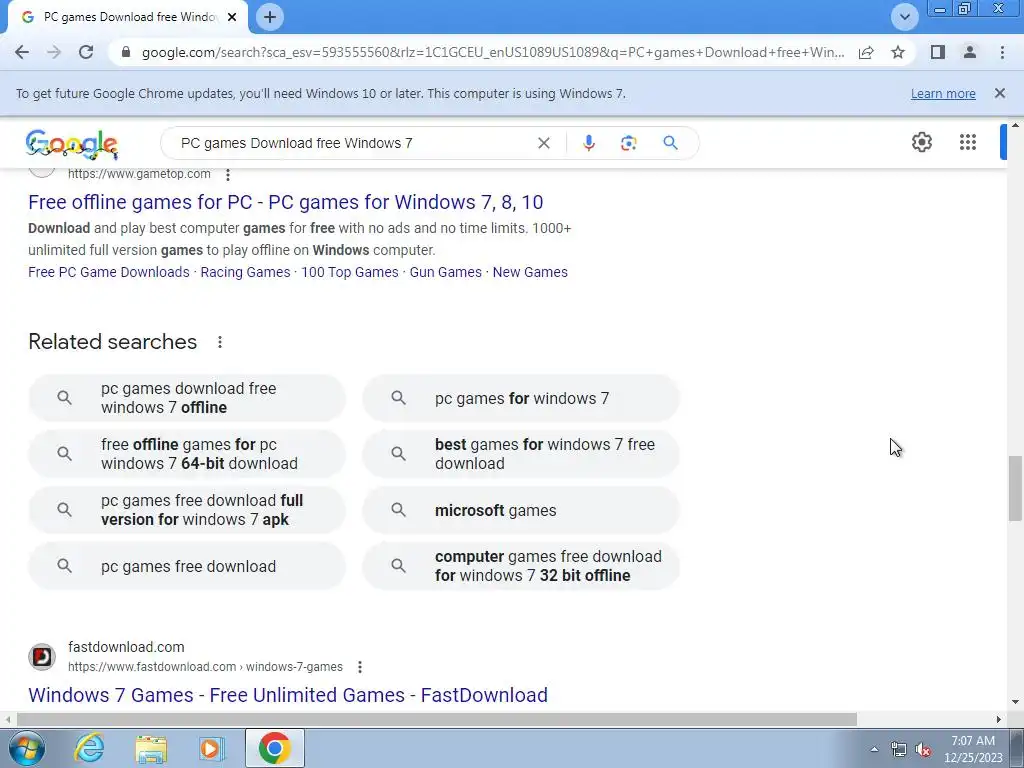Select microsoft games related search
The width and height of the screenshot is (1024, 768).
[521, 510]
